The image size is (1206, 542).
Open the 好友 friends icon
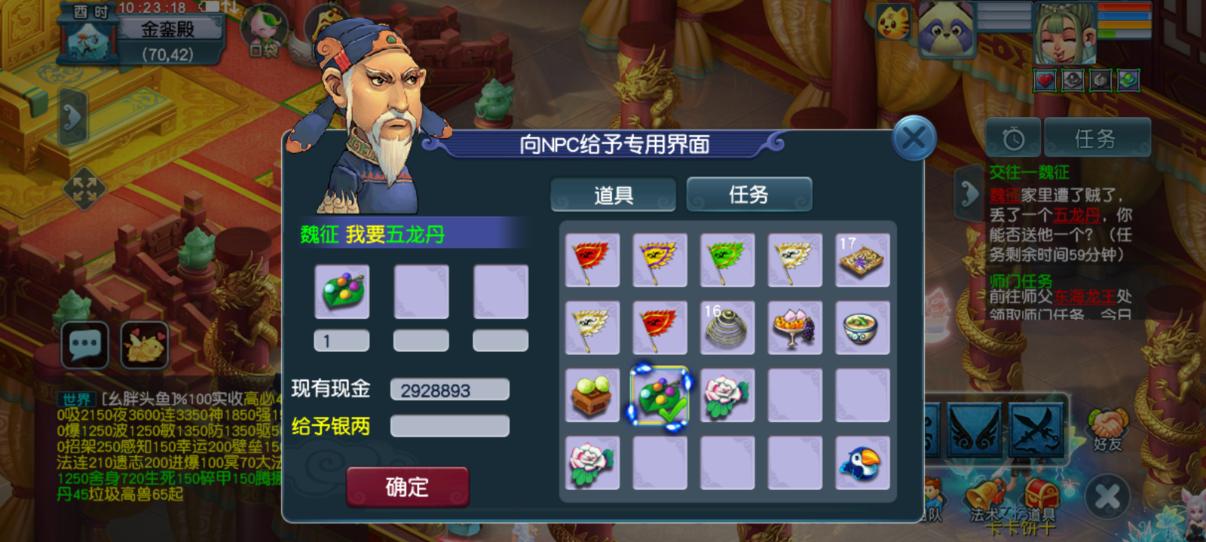click(x=1105, y=427)
